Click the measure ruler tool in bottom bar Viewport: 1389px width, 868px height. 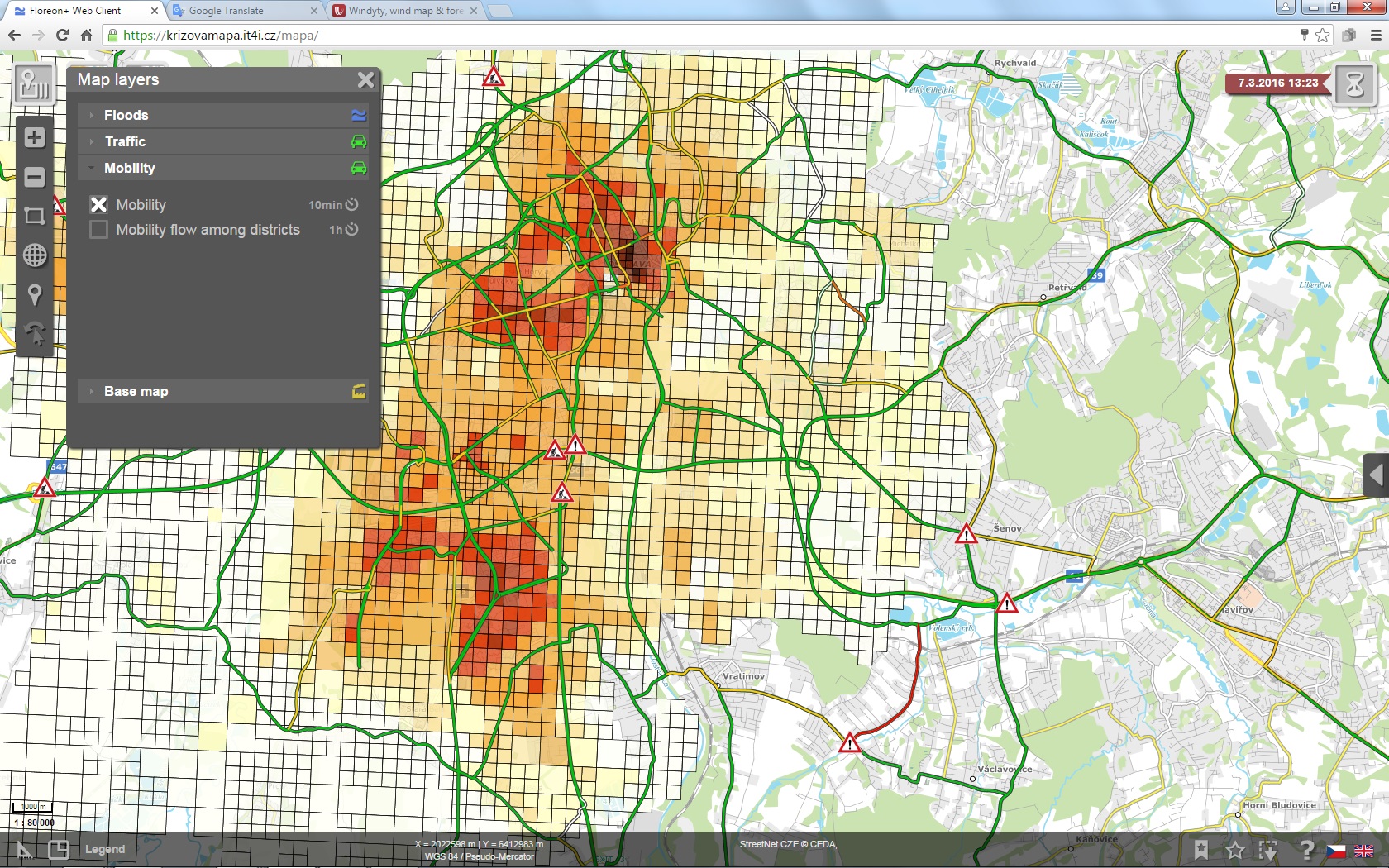tap(25, 850)
